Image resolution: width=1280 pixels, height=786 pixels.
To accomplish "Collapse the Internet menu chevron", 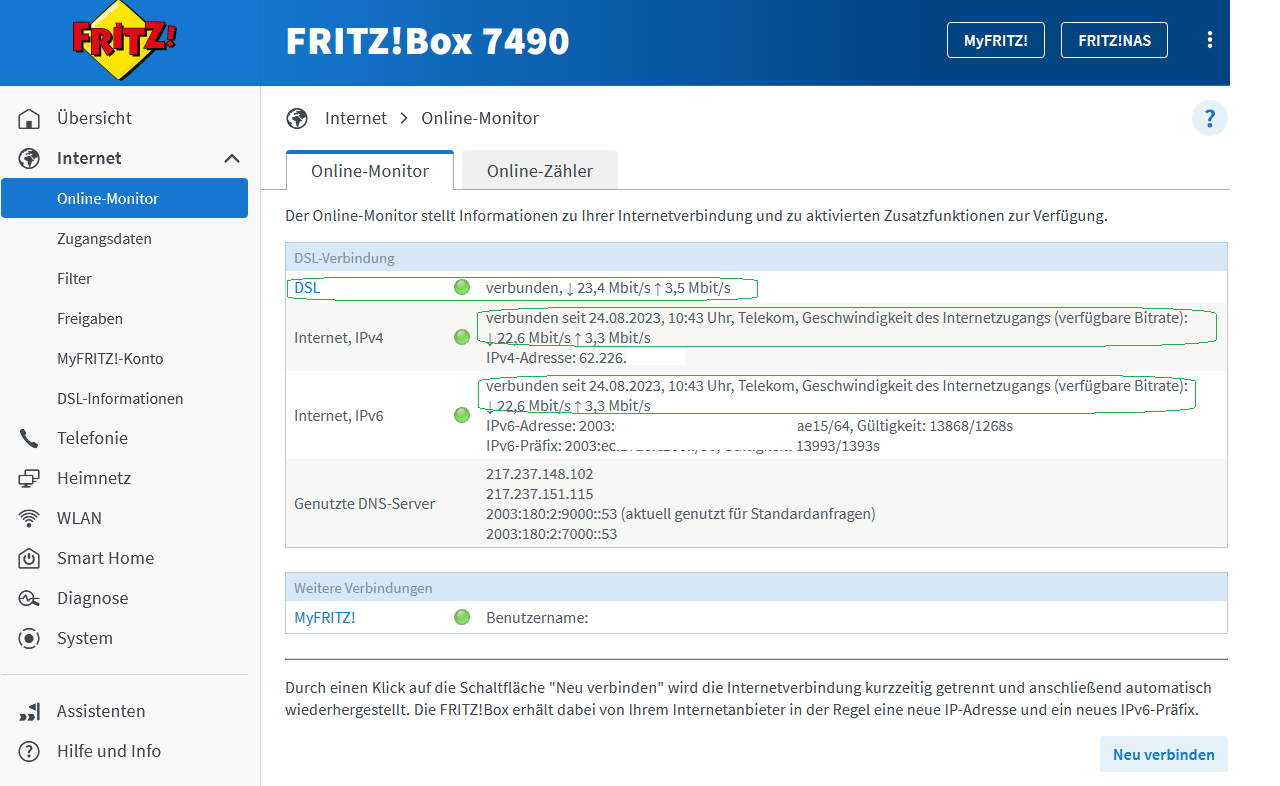I will coord(232,158).
